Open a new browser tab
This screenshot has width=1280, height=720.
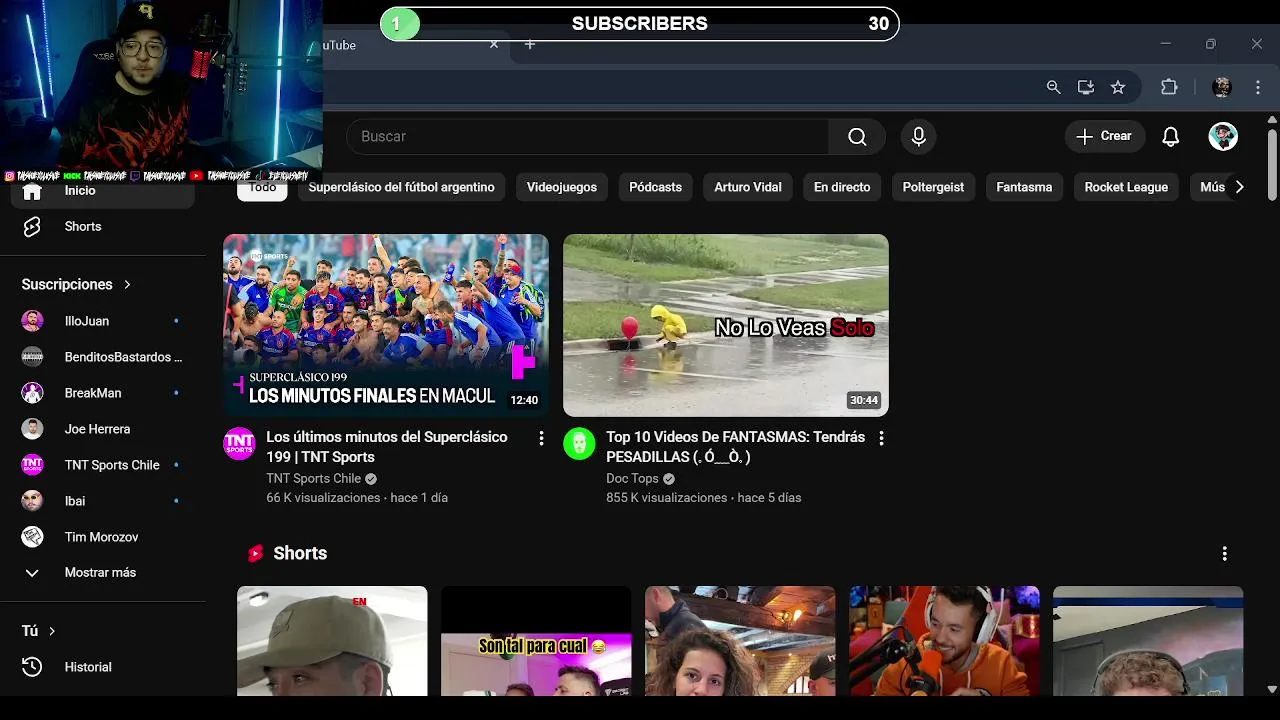coord(530,45)
